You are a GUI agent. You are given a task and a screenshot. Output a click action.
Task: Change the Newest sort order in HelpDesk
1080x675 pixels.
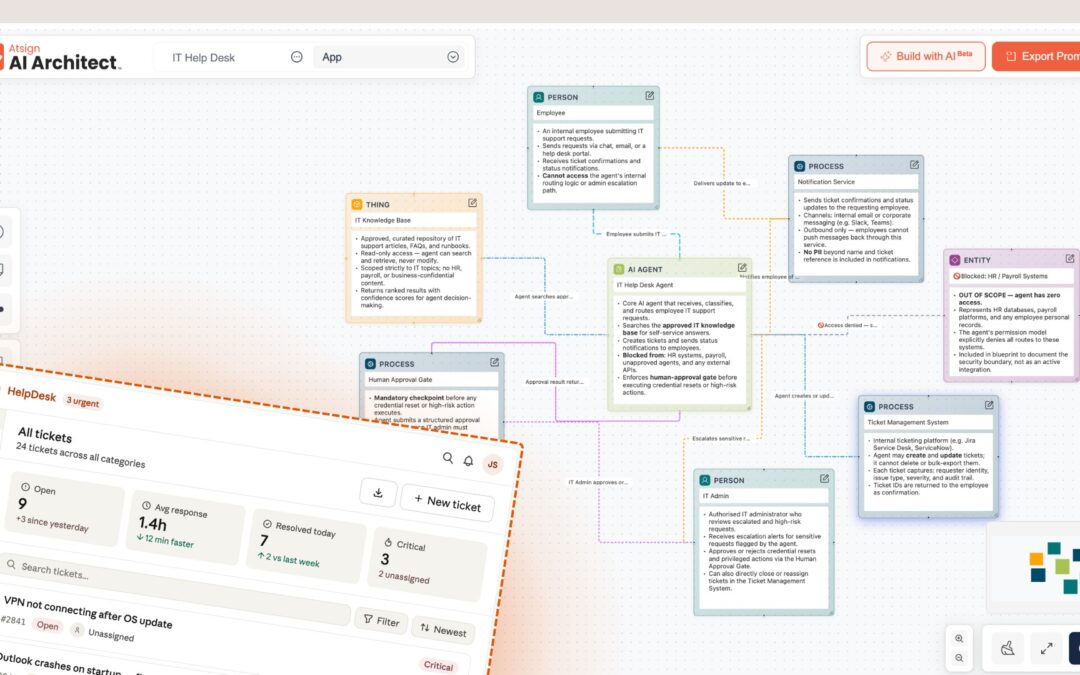(444, 630)
